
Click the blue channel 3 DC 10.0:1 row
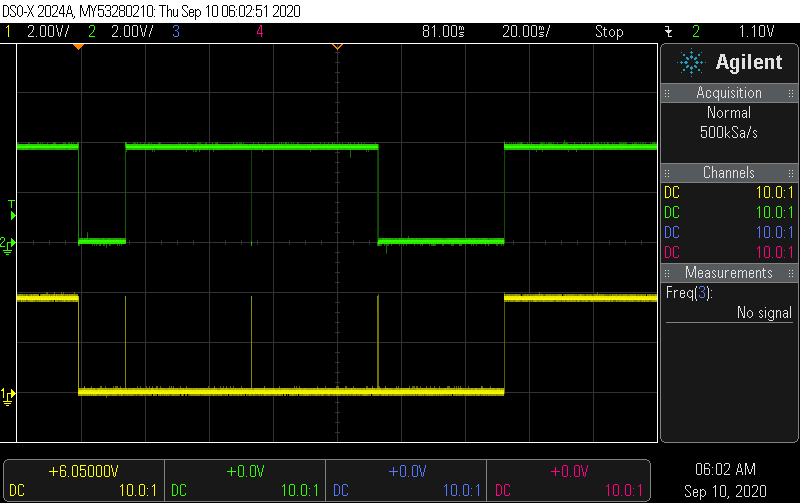pyautogui.click(x=729, y=233)
